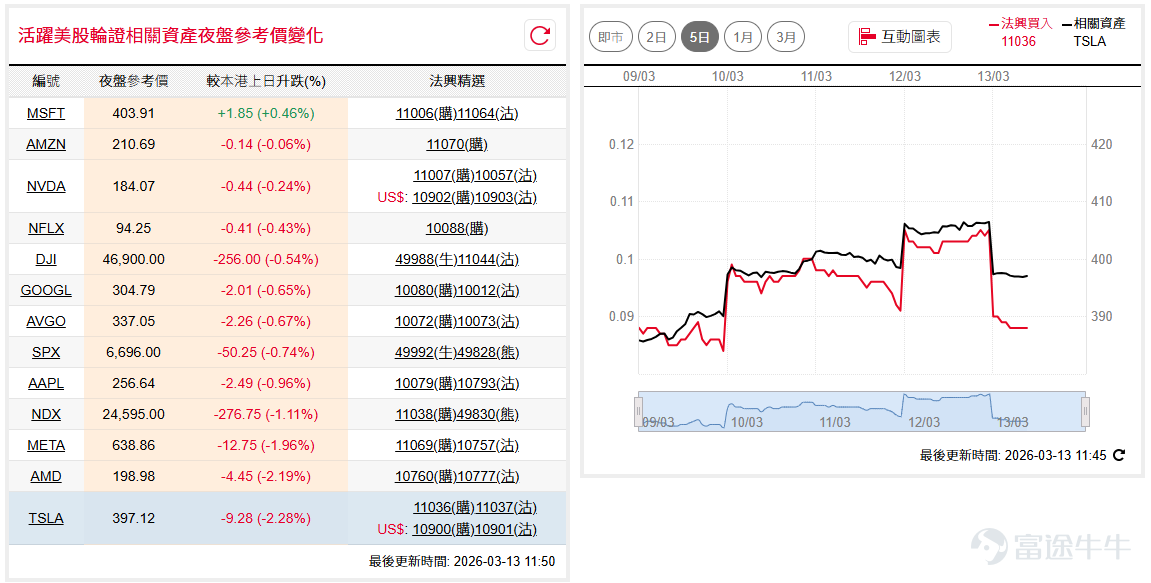Open warrant 10080(購) for GOOGL
This screenshot has width=1151, height=583.
coord(426,290)
